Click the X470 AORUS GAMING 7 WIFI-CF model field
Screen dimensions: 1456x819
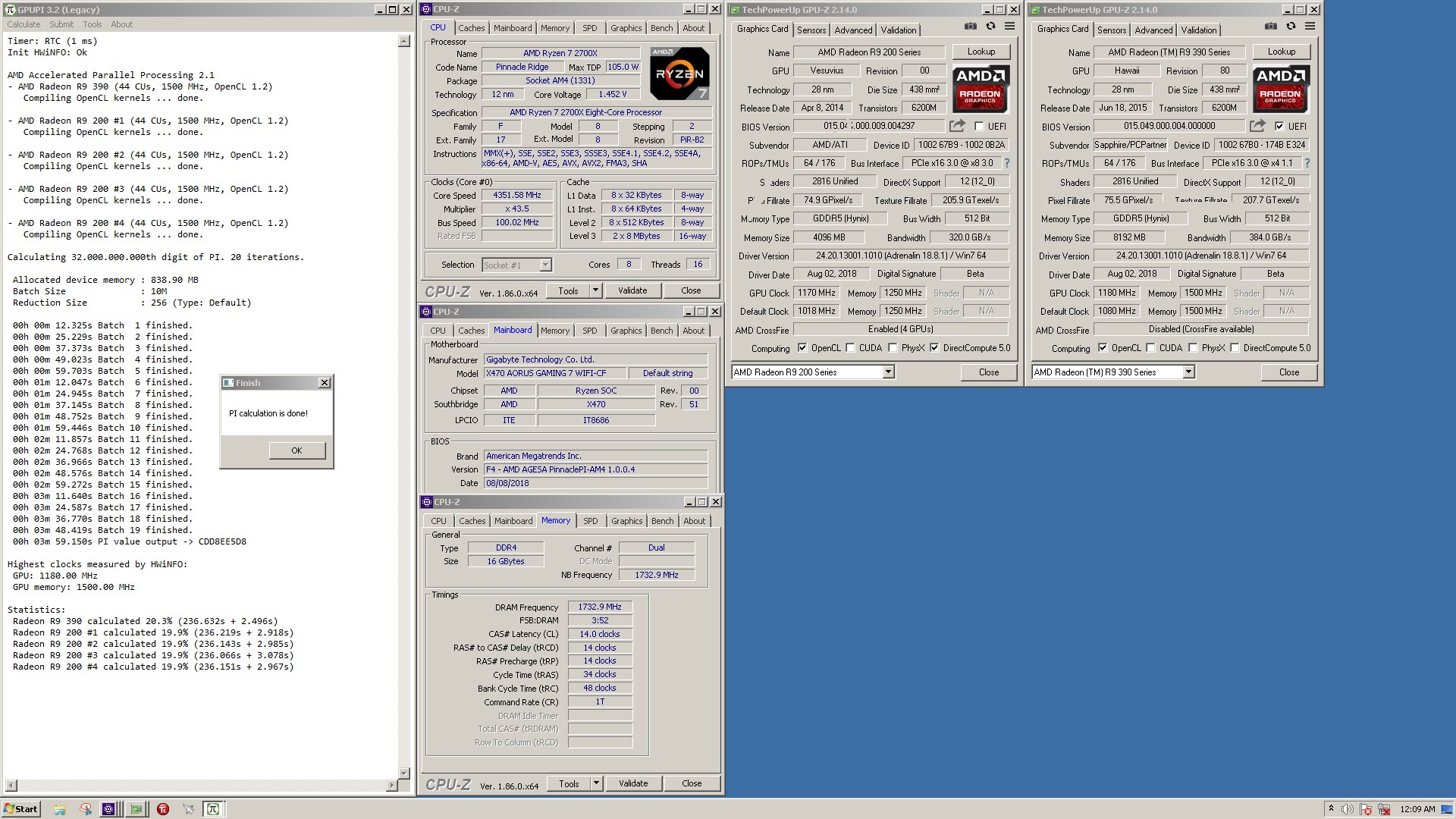555,373
